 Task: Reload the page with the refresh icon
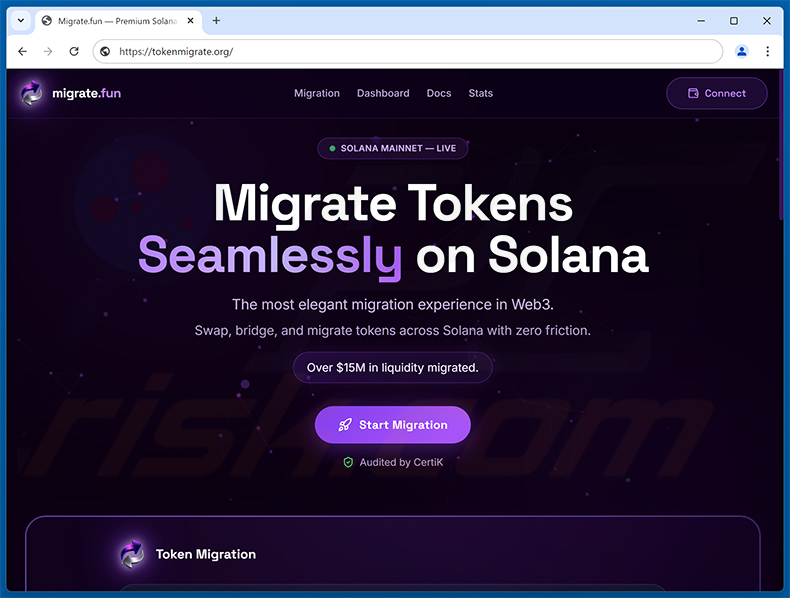74,51
